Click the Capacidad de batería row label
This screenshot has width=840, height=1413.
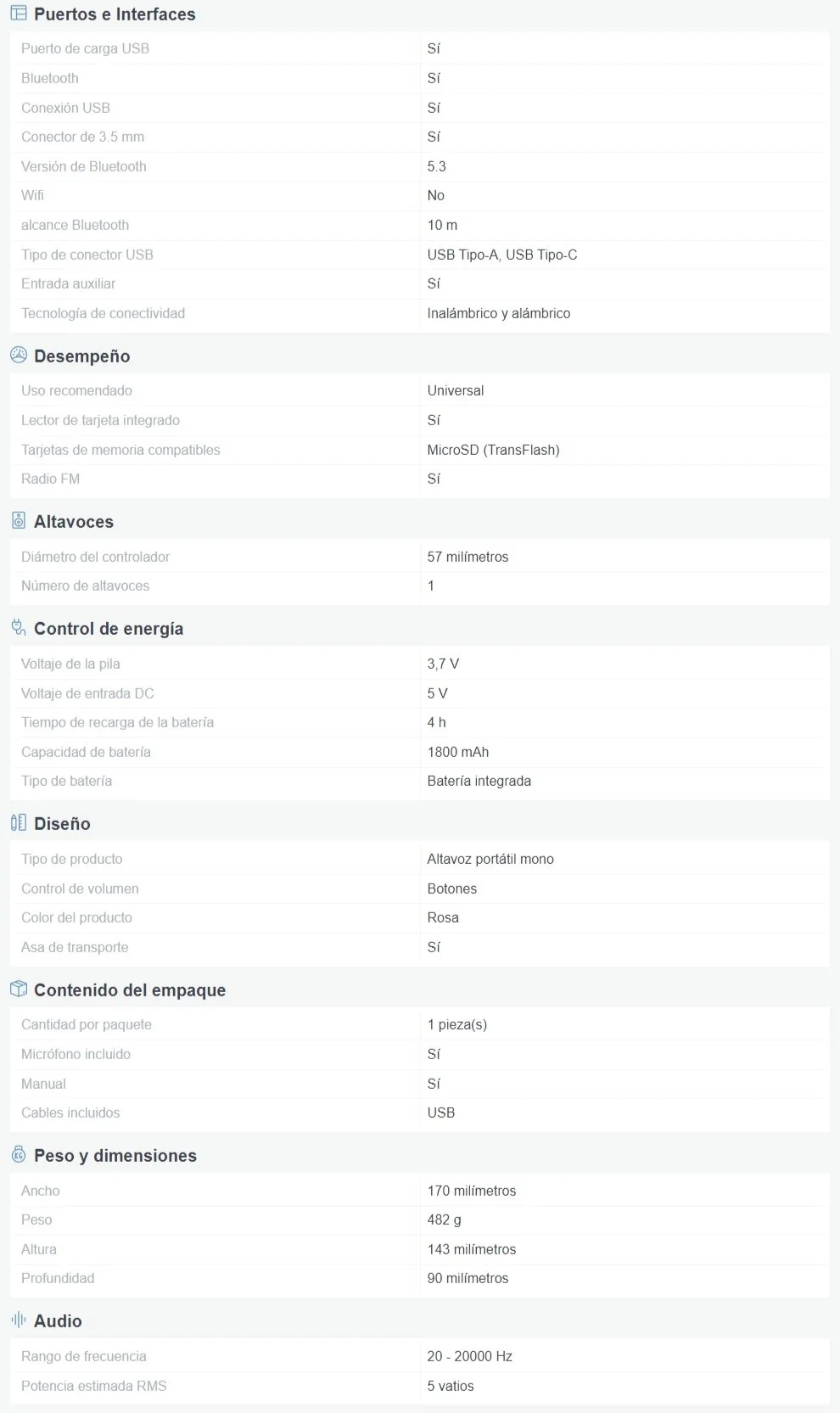coord(86,752)
